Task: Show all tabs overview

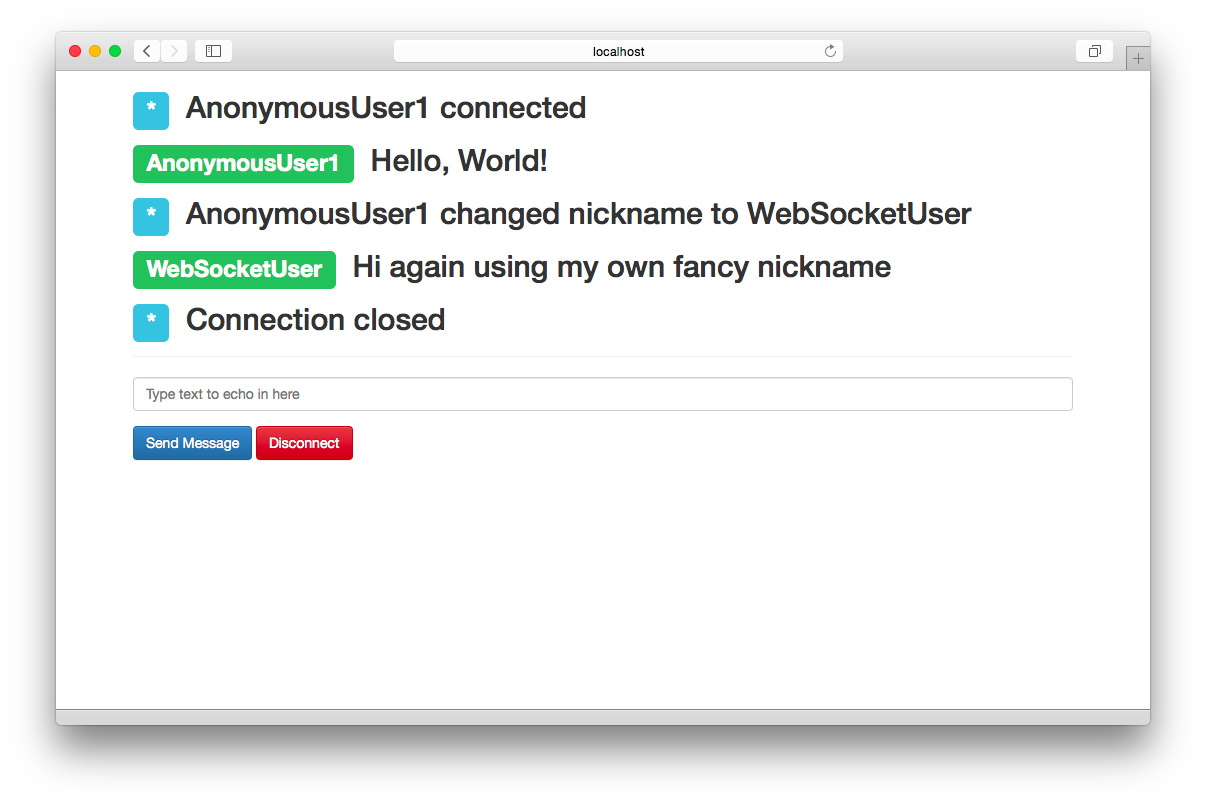Action: tap(1094, 51)
